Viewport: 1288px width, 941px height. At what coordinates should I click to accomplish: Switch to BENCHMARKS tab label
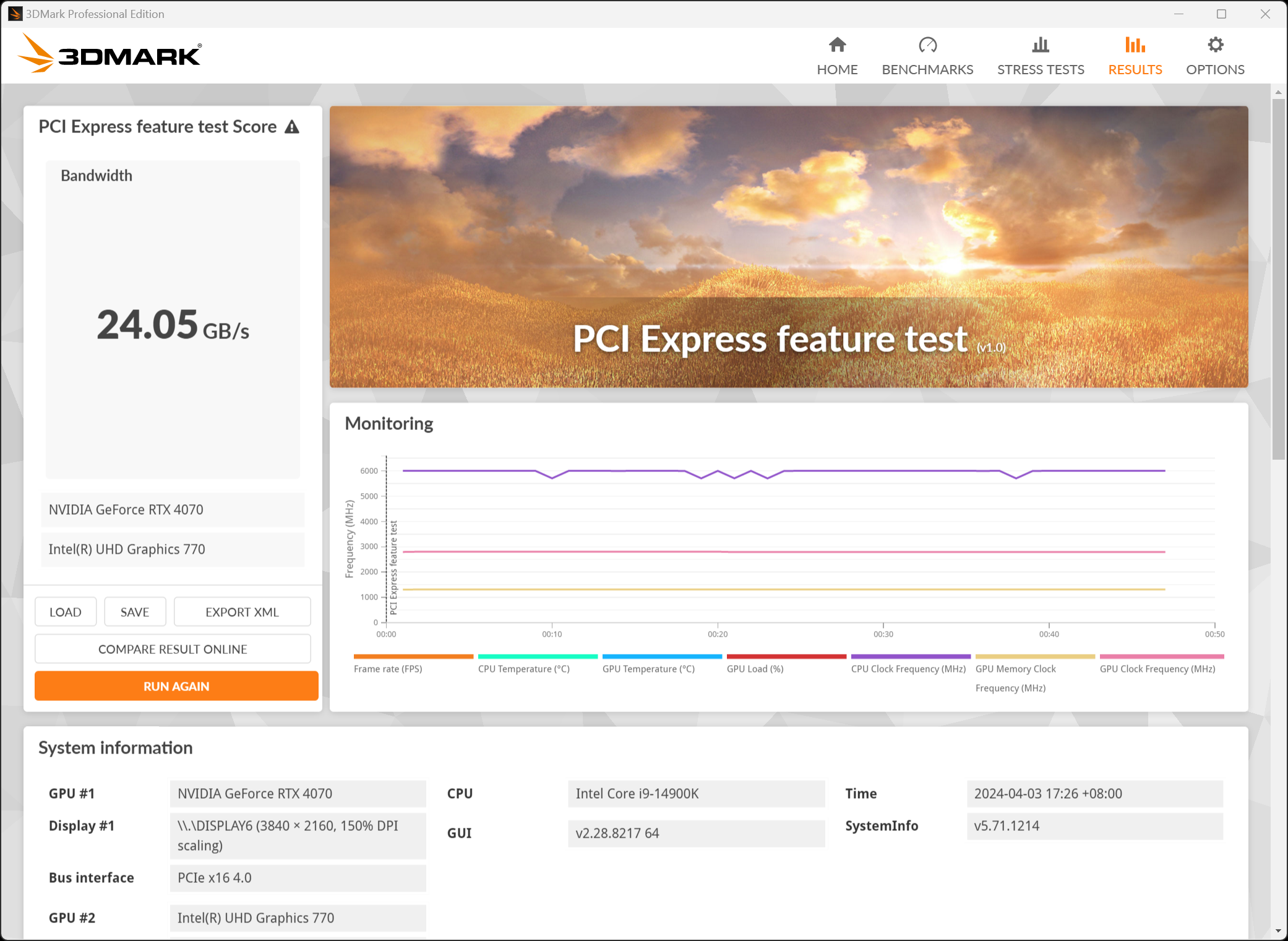[x=927, y=69]
